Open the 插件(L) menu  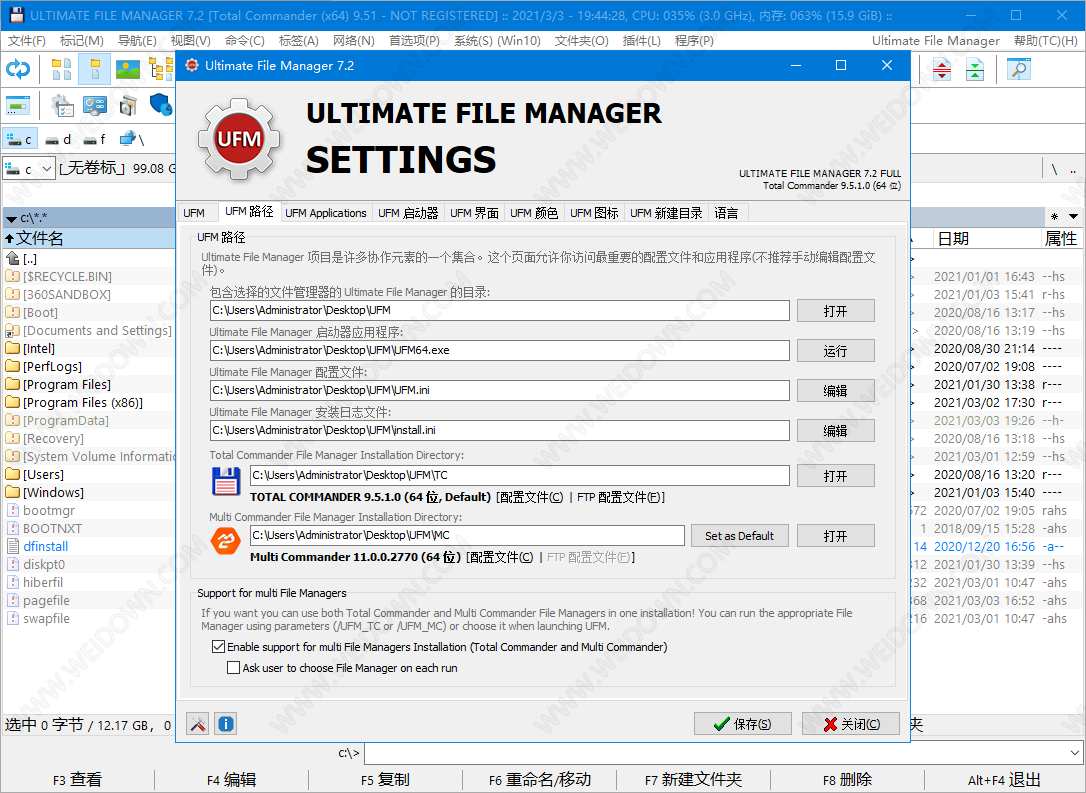[642, 41]
